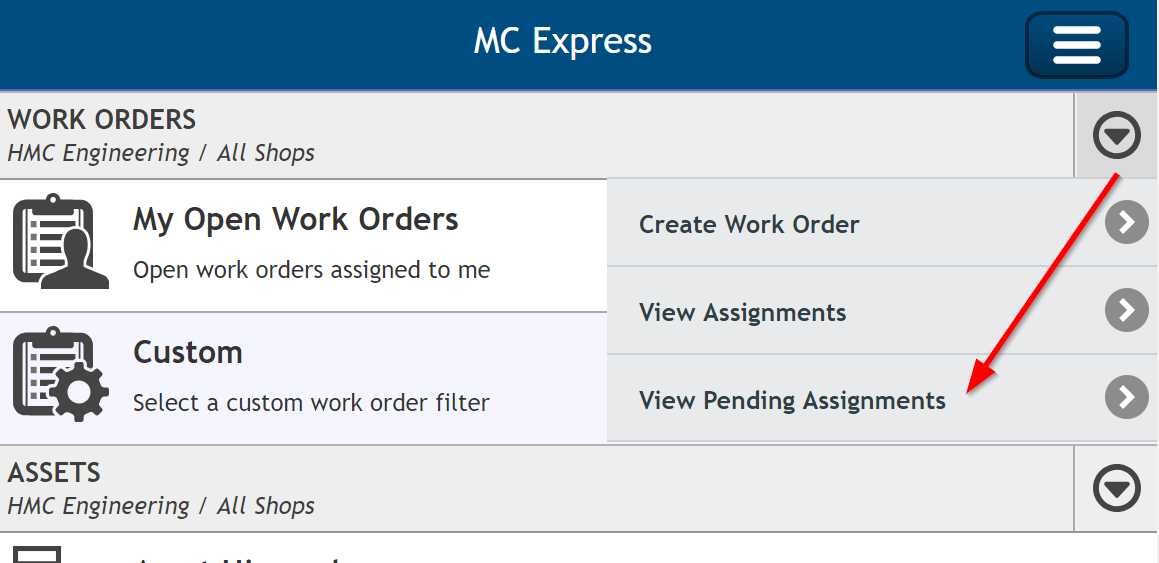Viewport: 1159px width, 563px height.
Task: Collapse the Work Orders dropdown arrow
Action: pos(1117,135)
